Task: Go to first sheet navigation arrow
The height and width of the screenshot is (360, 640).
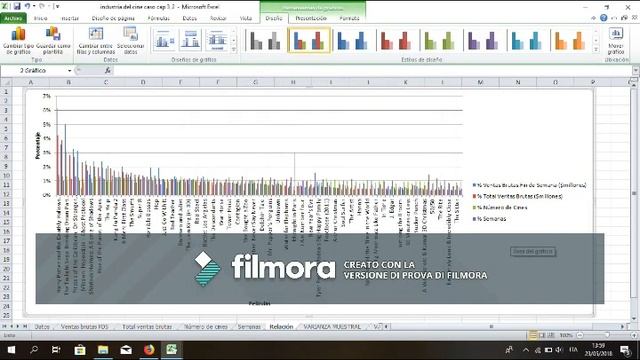Action: coord(4,327)
